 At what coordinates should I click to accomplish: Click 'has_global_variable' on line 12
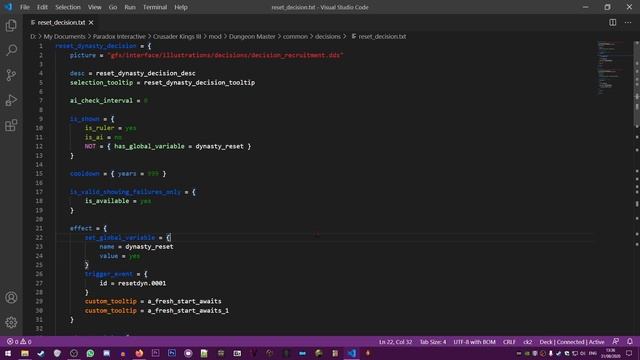[149, 146]
